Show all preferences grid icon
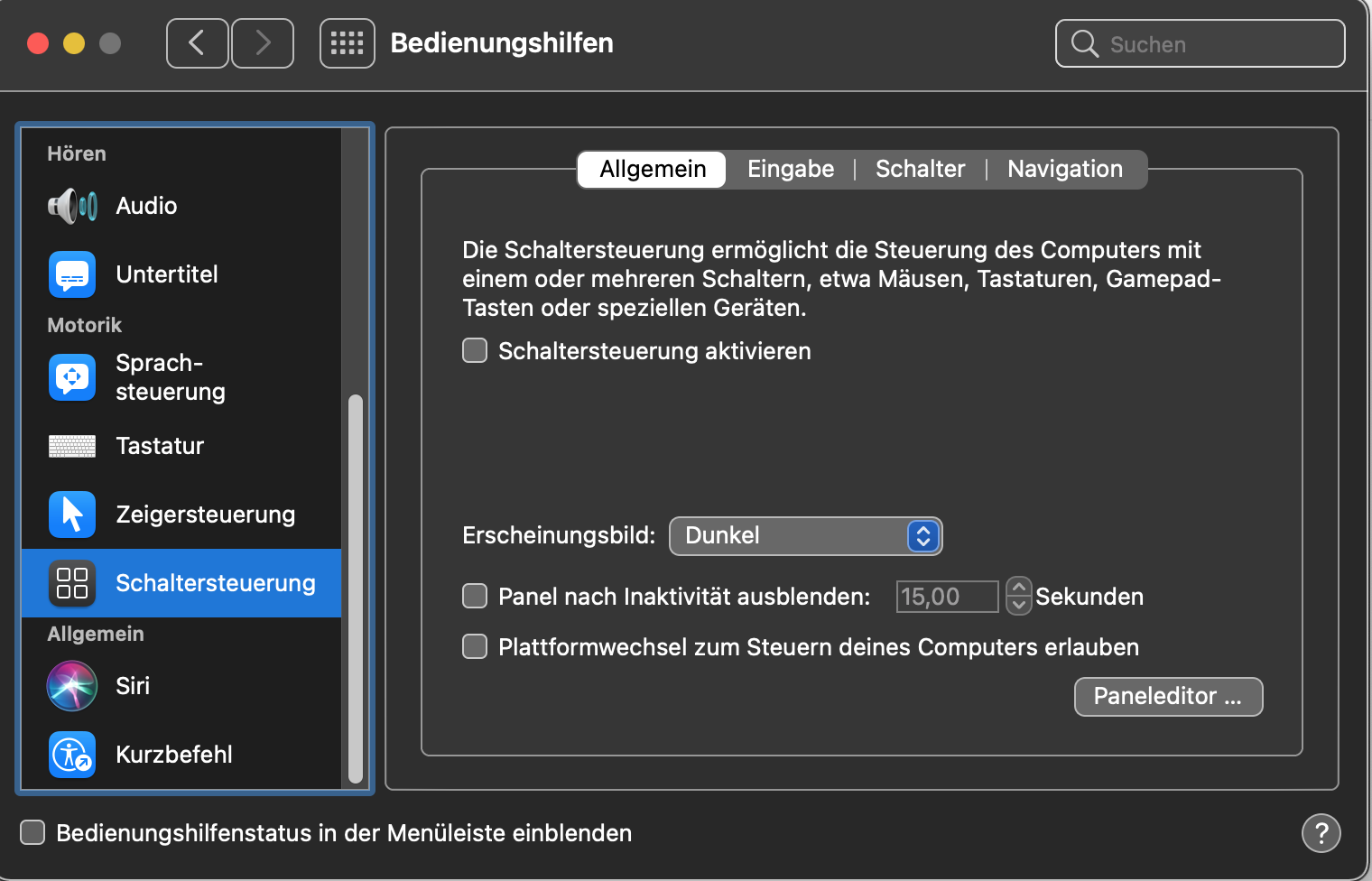 [x=348, y=43]
